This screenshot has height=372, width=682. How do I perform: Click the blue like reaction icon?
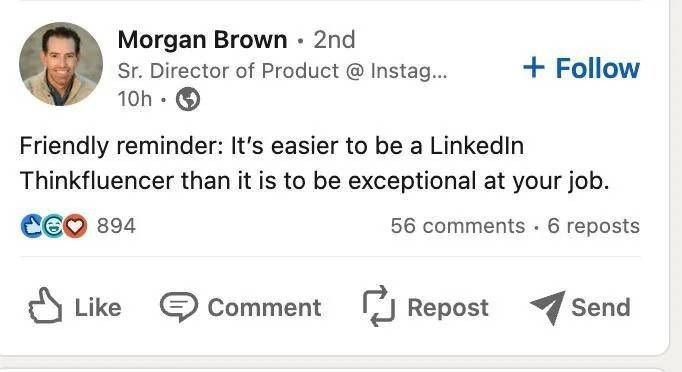[x=31, y=226]
